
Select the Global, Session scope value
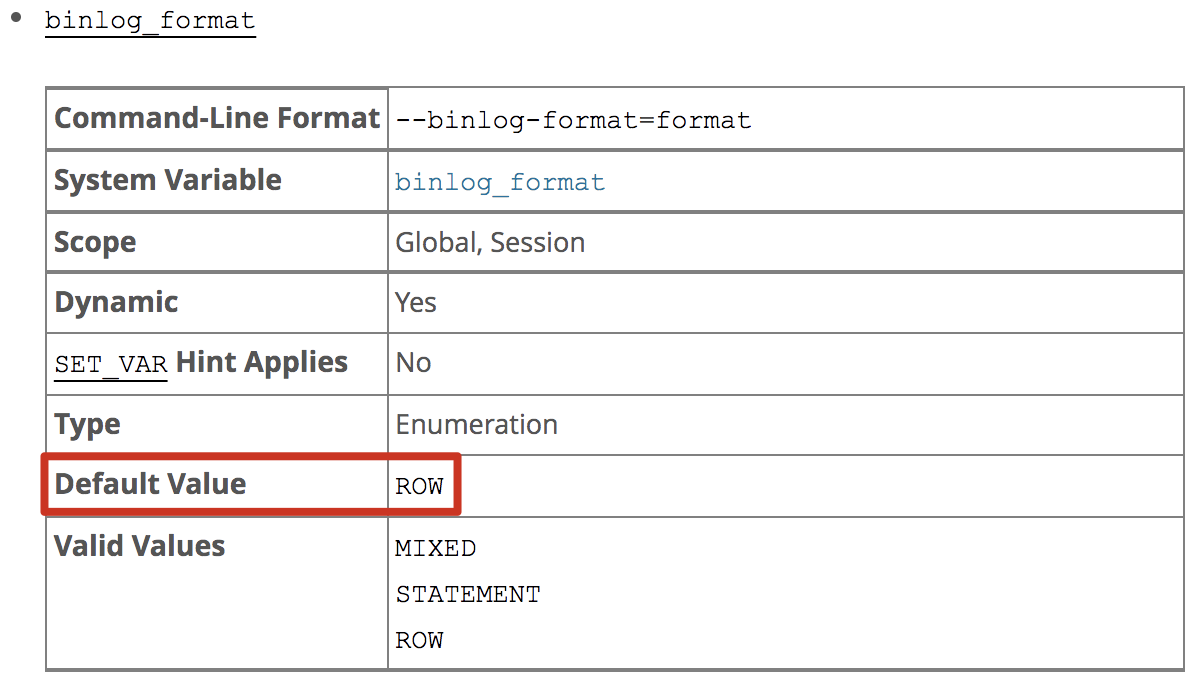pos(490,242)
